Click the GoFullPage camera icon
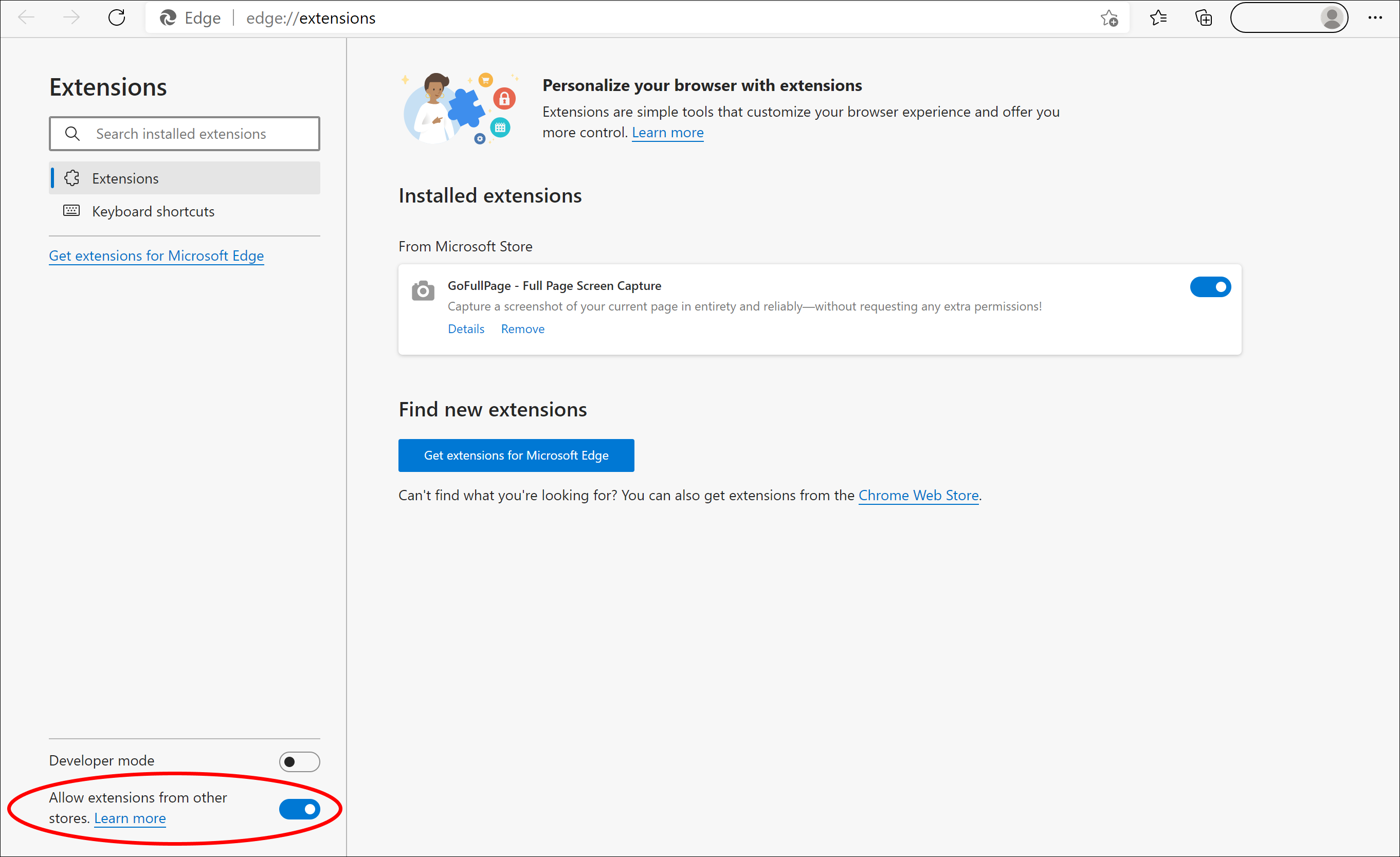This screenshot has width=1400, height=857. (x=423, y=290)
